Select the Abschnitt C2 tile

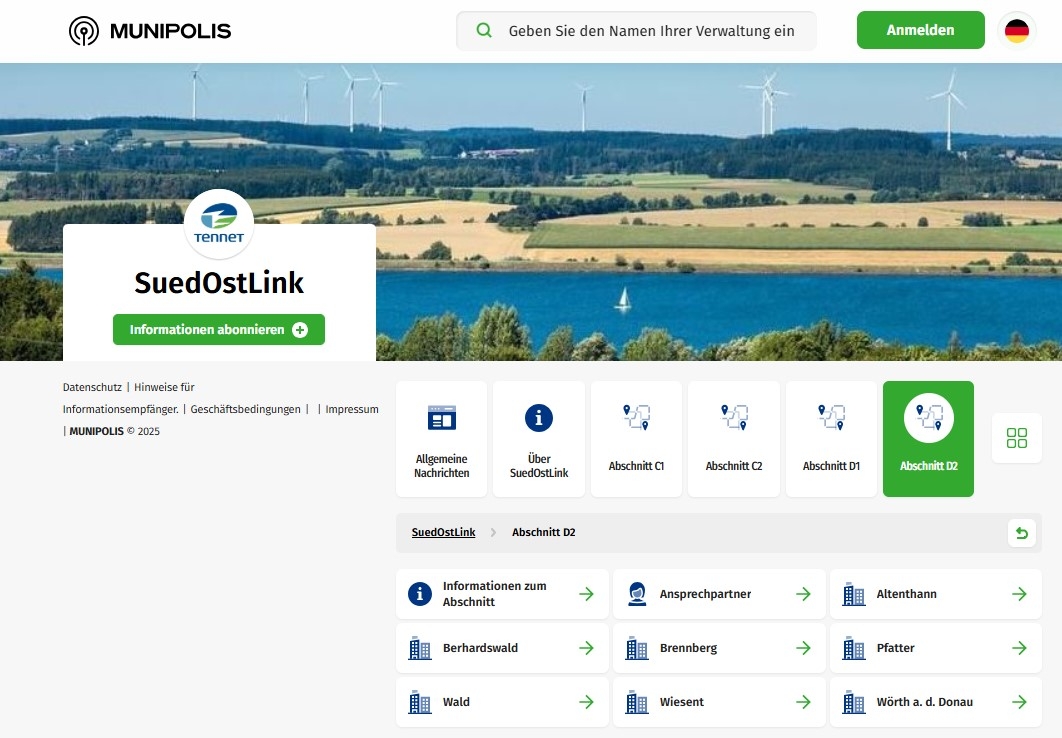click(734, 439)
